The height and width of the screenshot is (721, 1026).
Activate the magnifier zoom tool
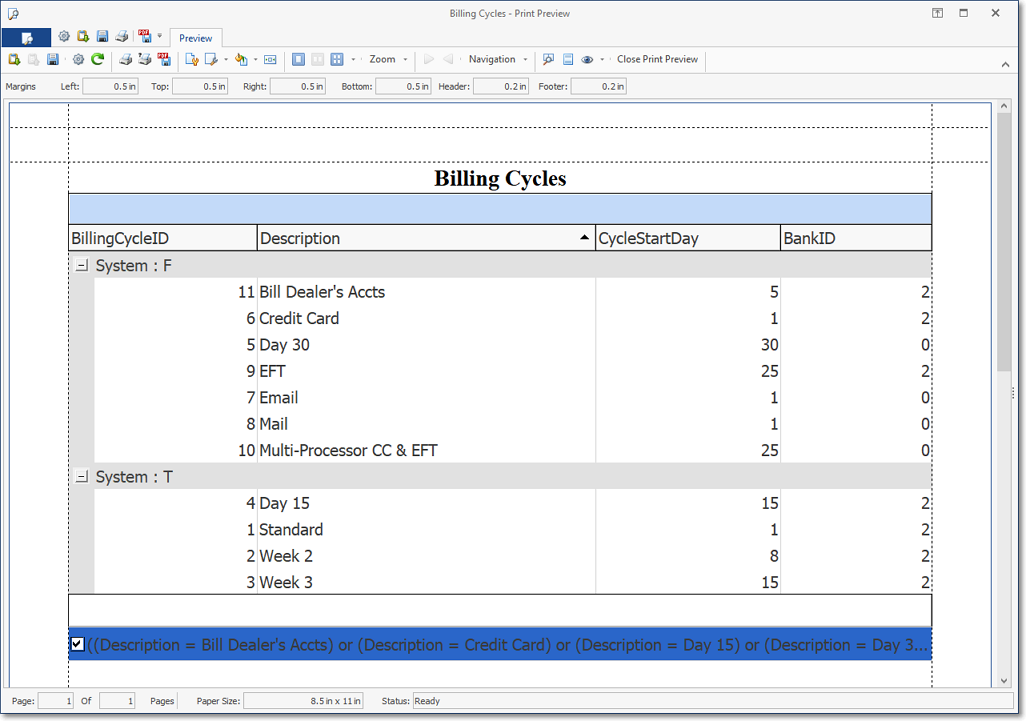pos(548,59)
